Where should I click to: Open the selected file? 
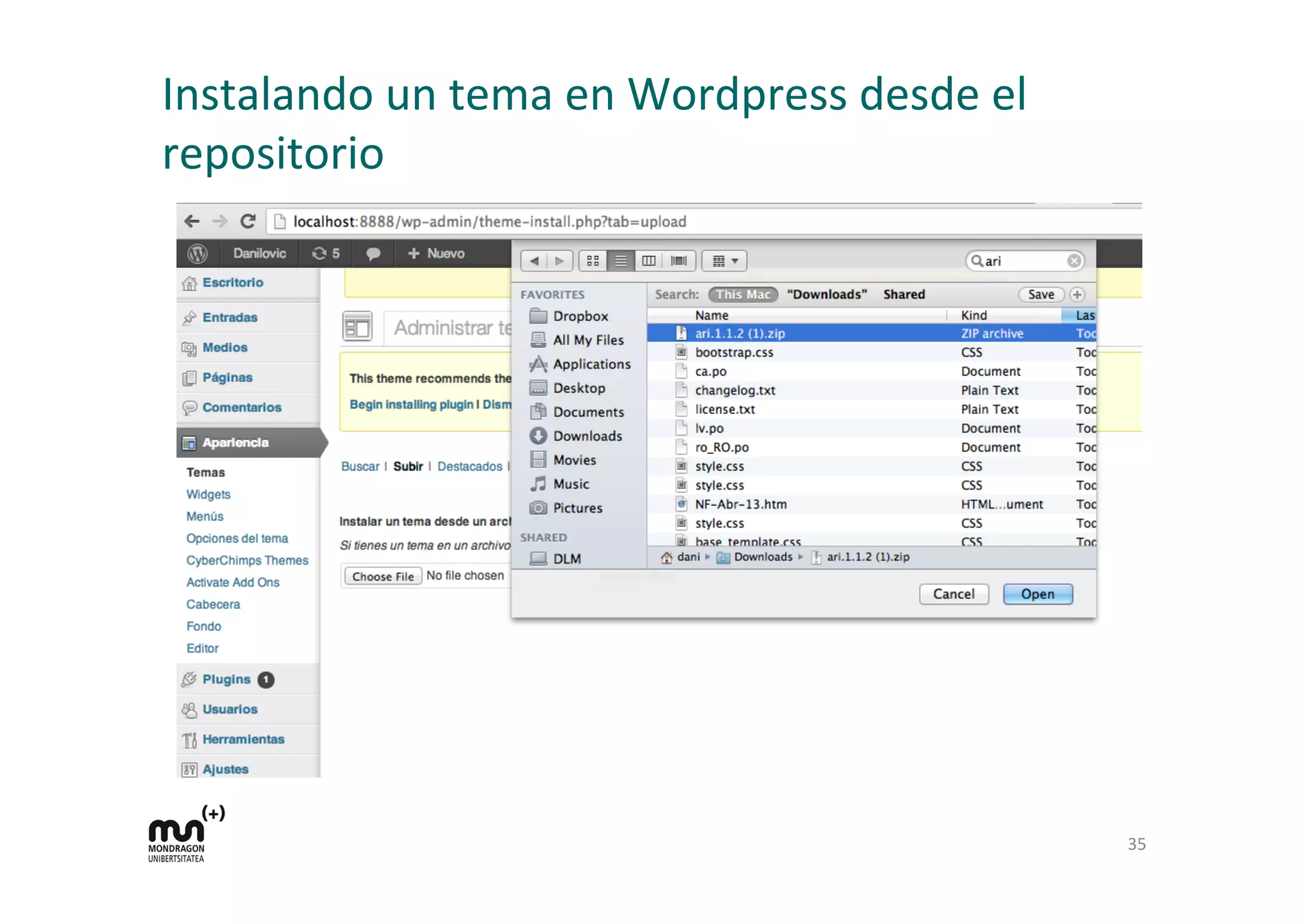click(1038, 594)
